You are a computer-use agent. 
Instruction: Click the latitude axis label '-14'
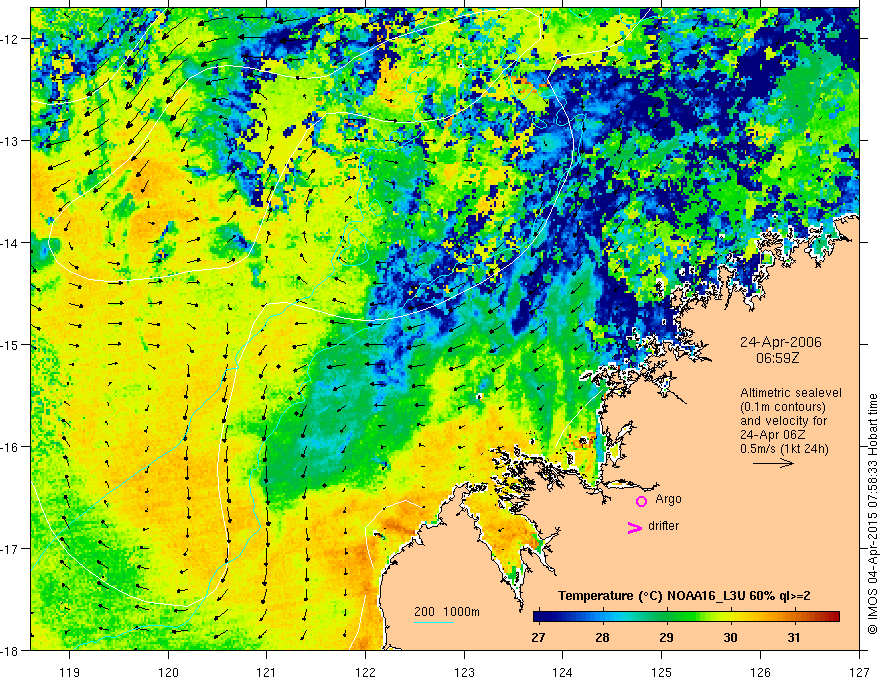pyautogui.click(x=10, y=243)
